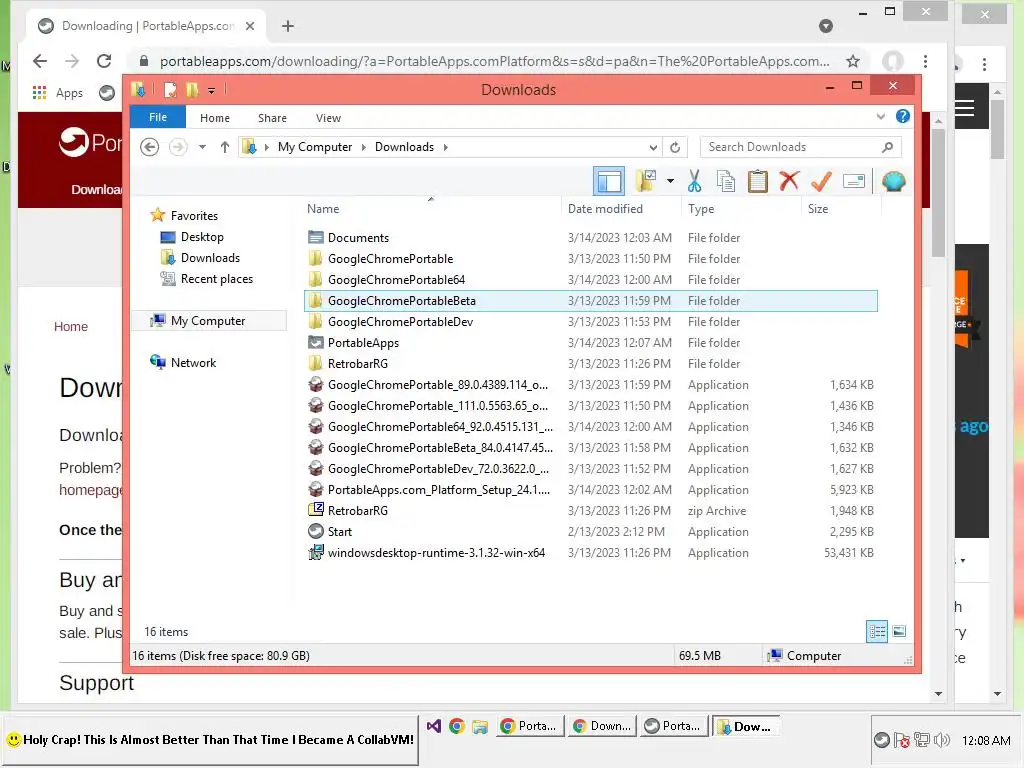This screenshot has width=1024, height=768.
Task: Expand the ribbon with the chevron
Action: coord(880,116)
